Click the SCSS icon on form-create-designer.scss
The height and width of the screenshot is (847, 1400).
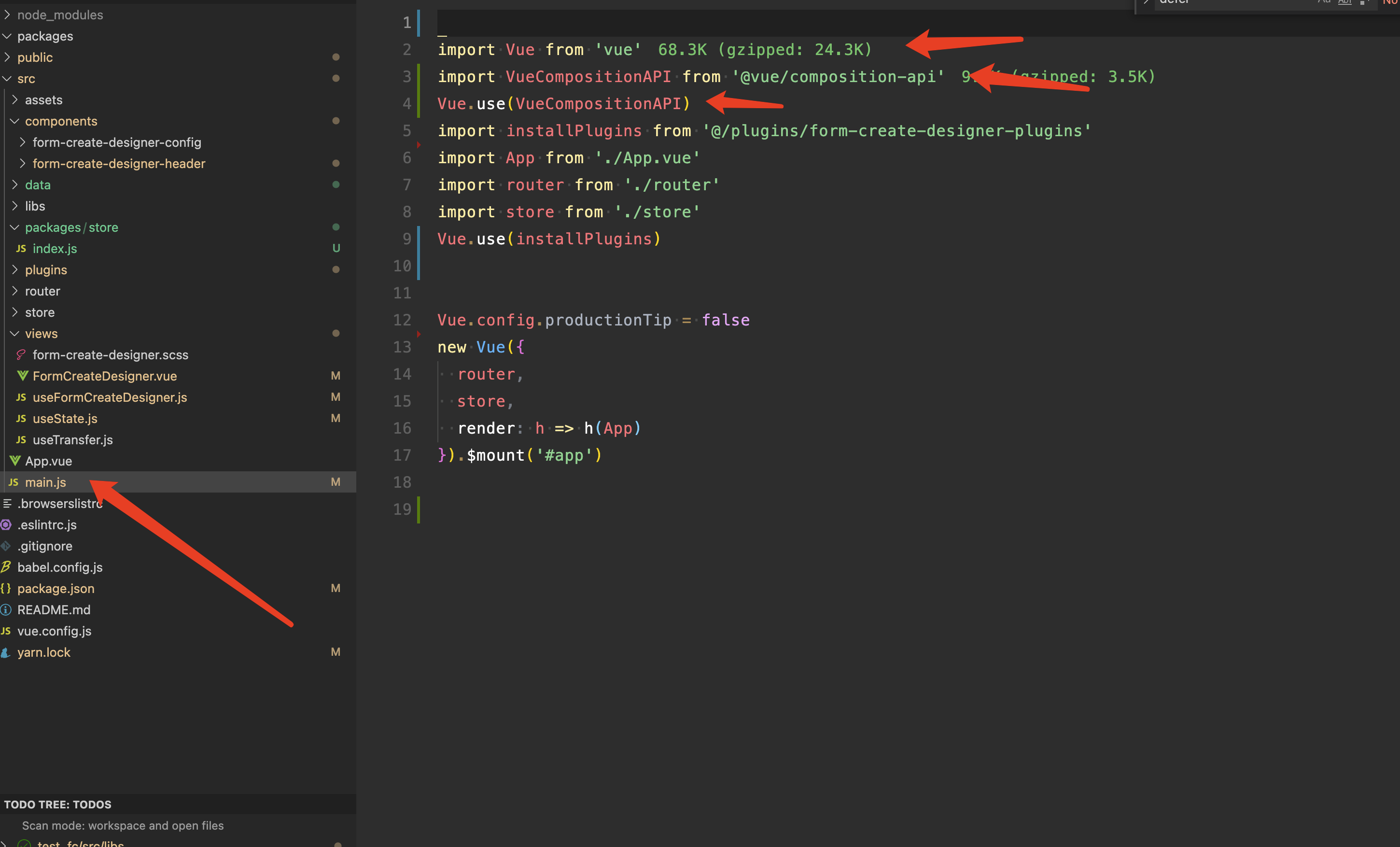[x=21, y=354]
